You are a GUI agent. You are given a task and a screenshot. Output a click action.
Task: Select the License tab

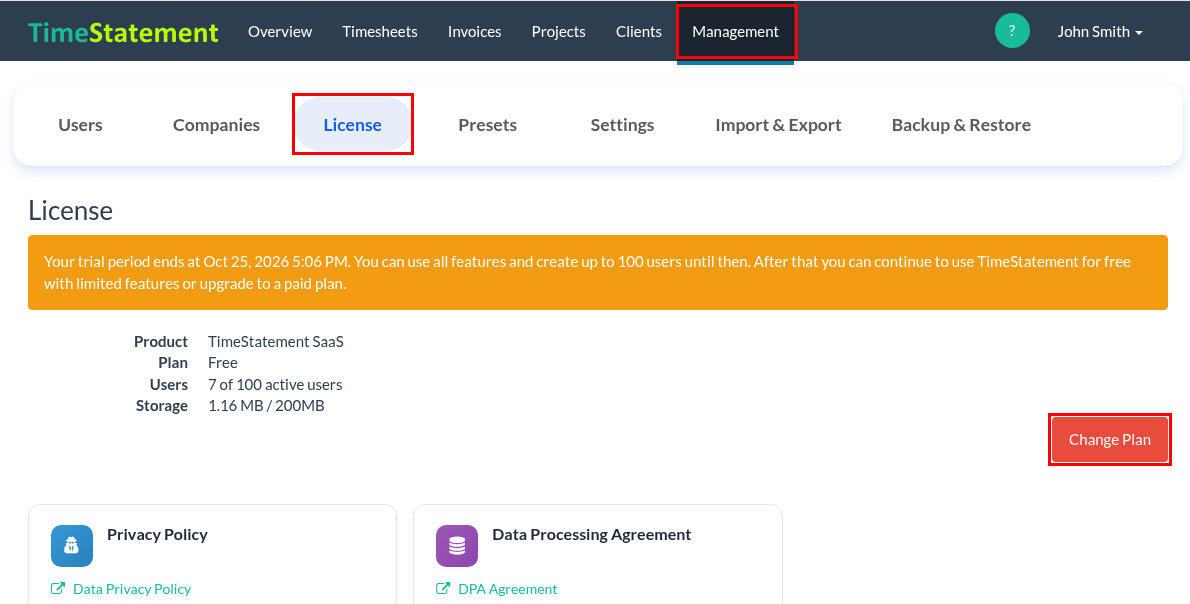click(x=353, y=124)
